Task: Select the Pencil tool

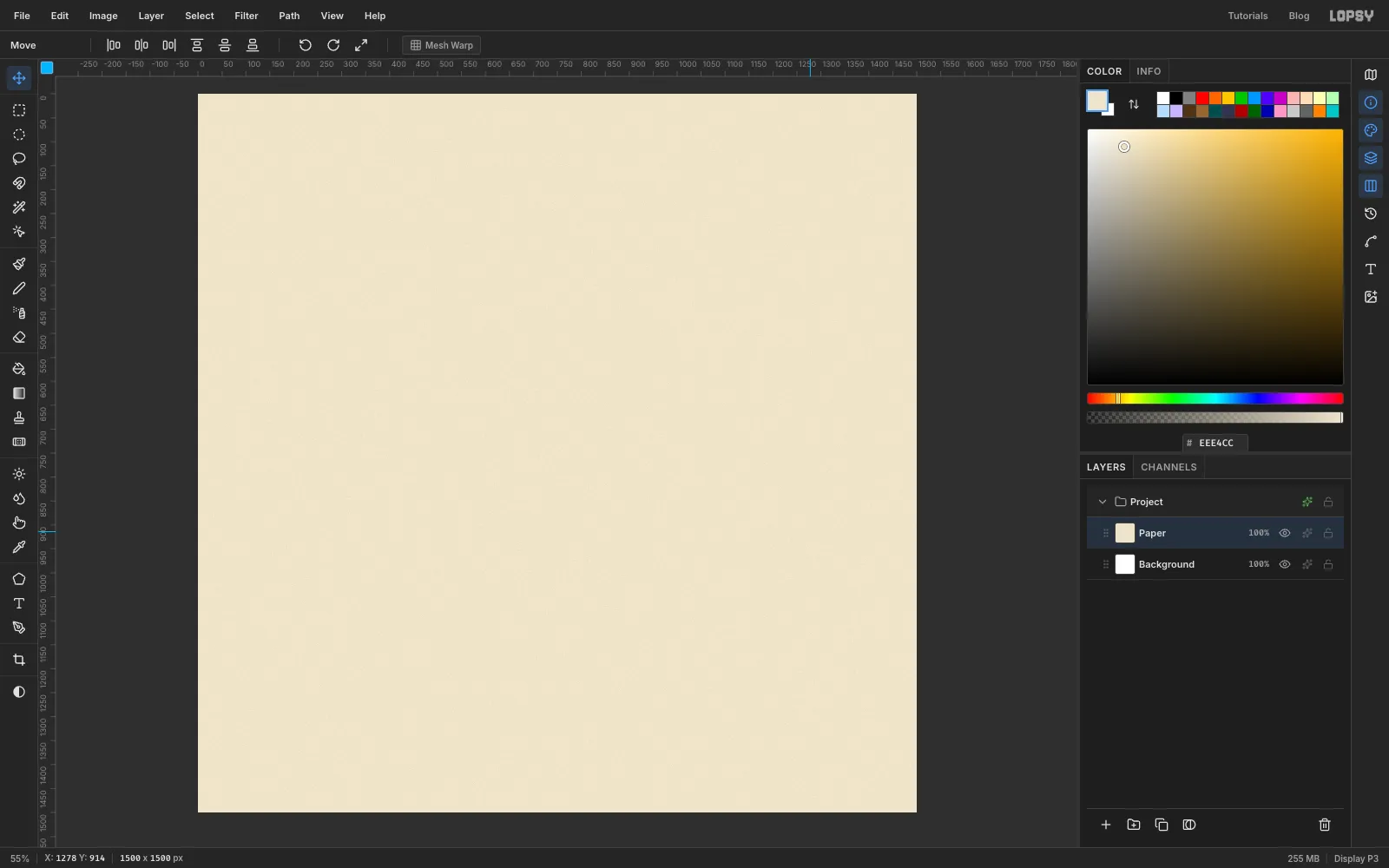Action: 19,288
